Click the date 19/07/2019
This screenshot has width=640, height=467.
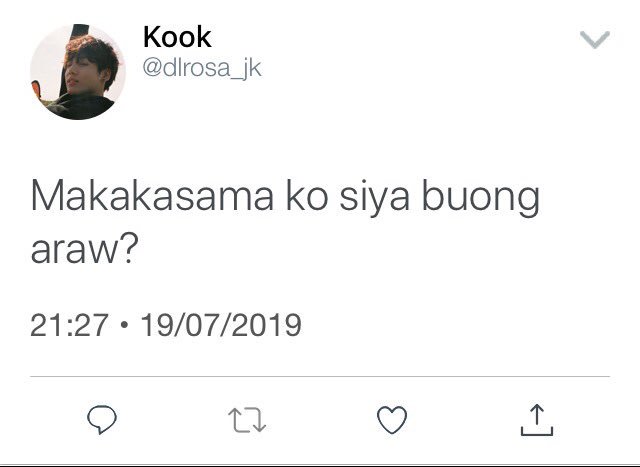point(221,325)
